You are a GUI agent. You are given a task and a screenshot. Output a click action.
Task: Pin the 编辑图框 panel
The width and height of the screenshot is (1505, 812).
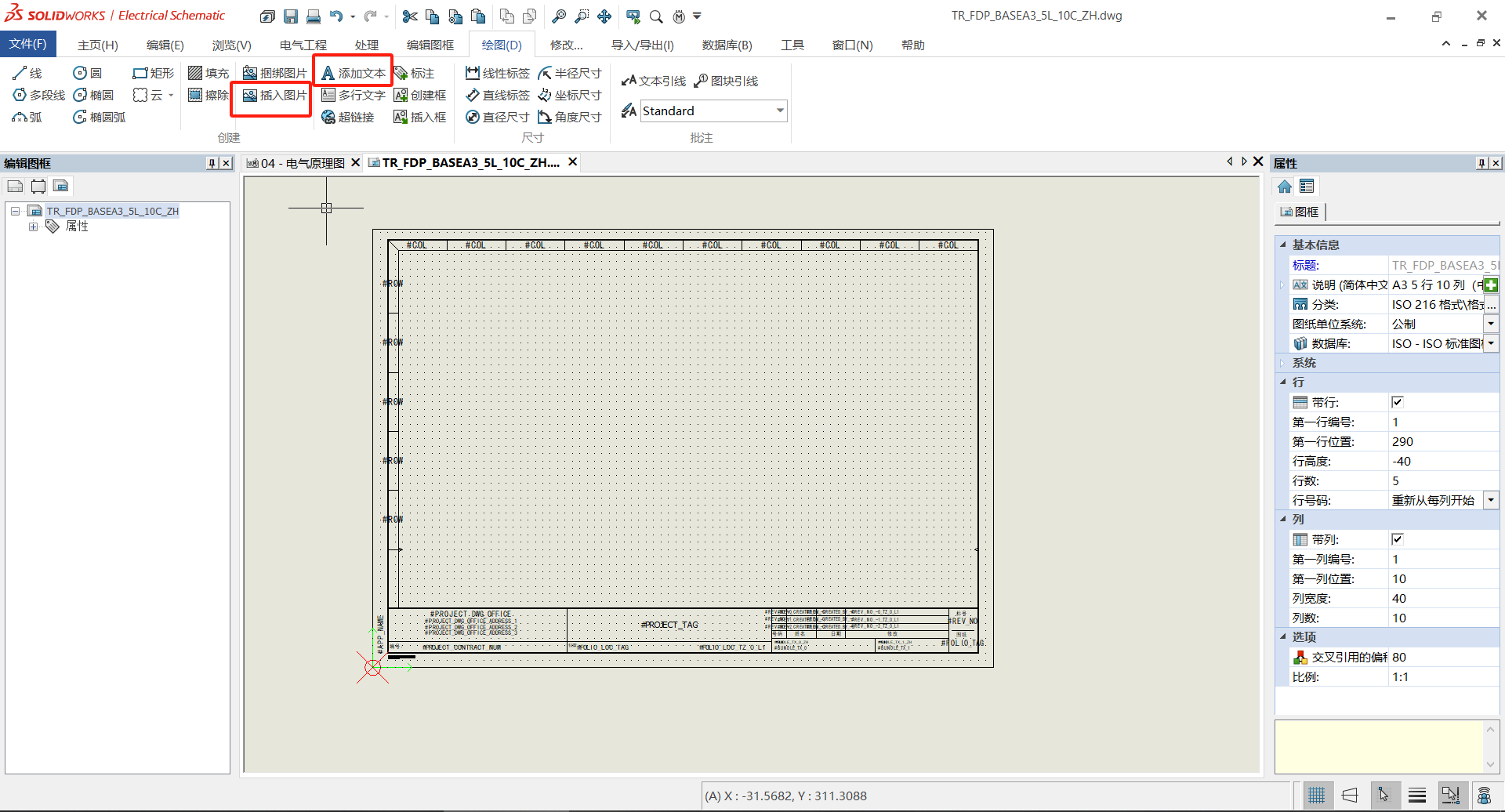212,163
